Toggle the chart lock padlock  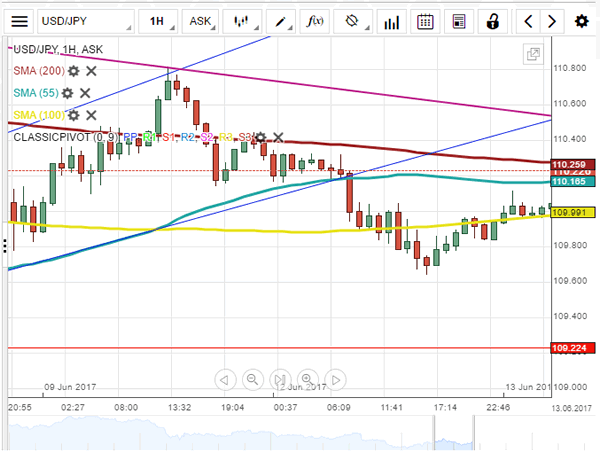point(491,20)
